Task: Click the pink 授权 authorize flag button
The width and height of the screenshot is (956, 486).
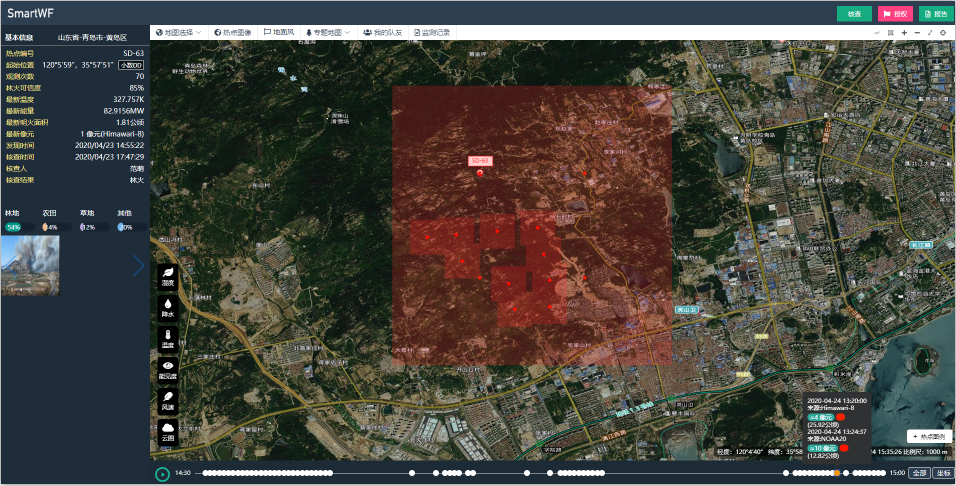Action: (x=894, y=14)
